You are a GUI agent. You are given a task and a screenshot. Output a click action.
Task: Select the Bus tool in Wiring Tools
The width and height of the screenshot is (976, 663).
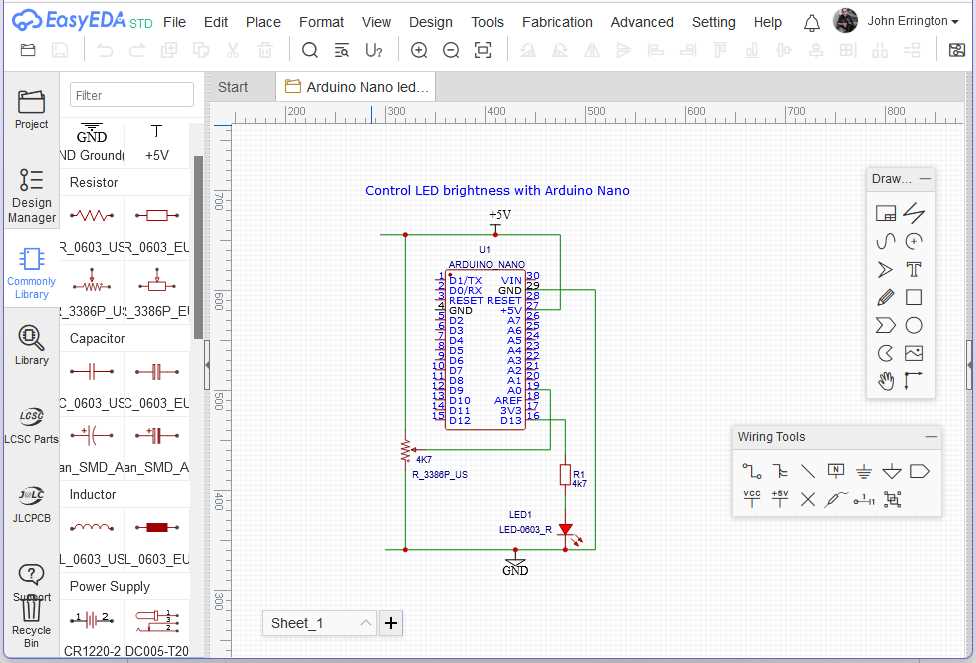point(779,471)
